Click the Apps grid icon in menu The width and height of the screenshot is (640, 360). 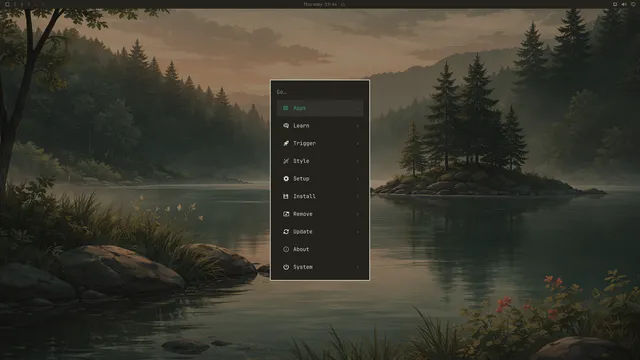(x=286, y=108)
